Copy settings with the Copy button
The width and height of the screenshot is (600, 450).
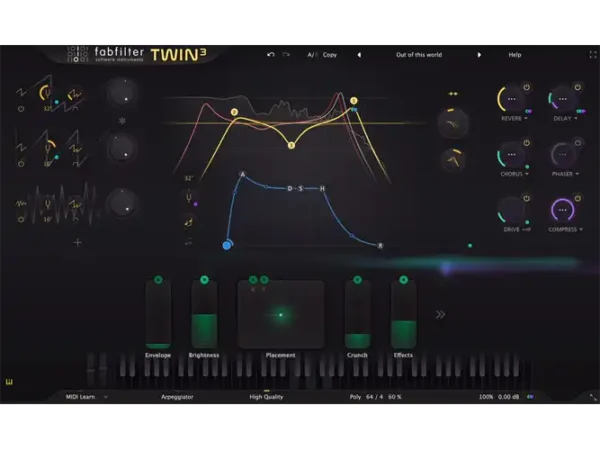(329, 55)
